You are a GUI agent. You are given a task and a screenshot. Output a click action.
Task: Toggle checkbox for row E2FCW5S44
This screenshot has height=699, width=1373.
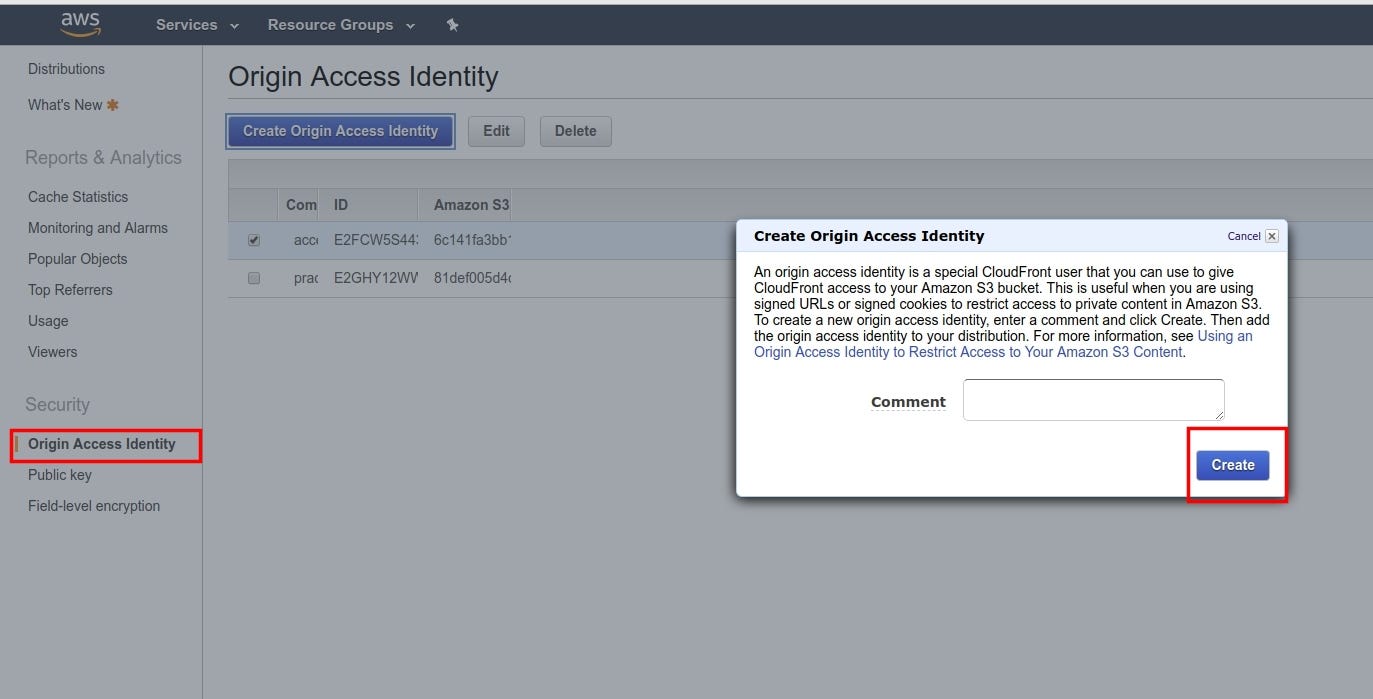point(254,240)
